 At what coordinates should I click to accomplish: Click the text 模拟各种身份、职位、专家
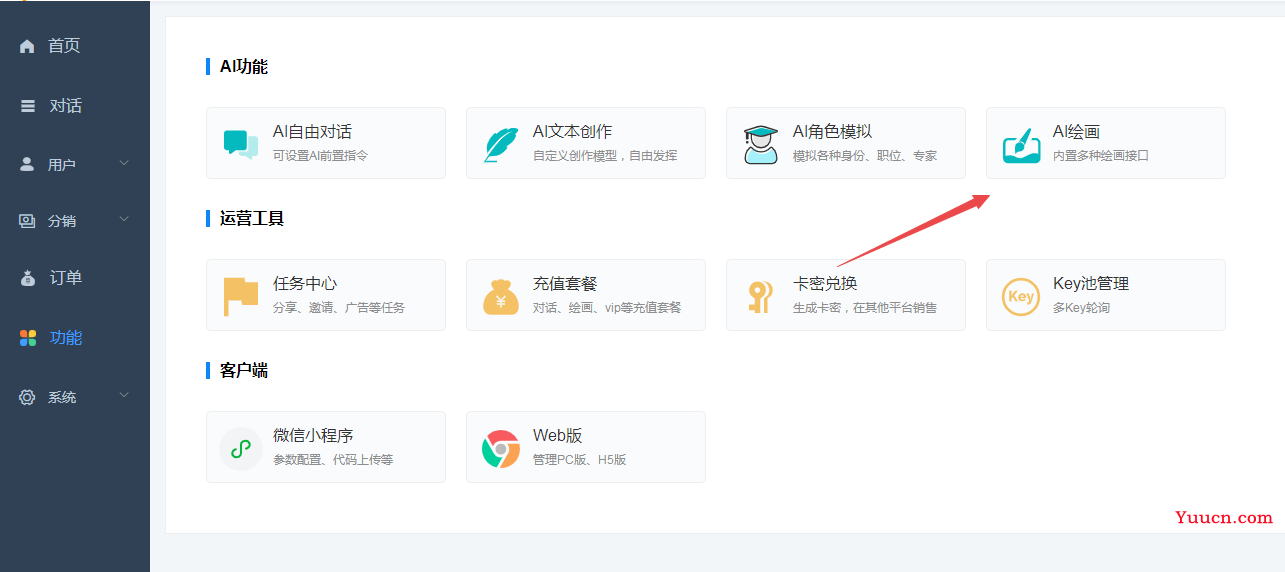[x=865, y=156]
